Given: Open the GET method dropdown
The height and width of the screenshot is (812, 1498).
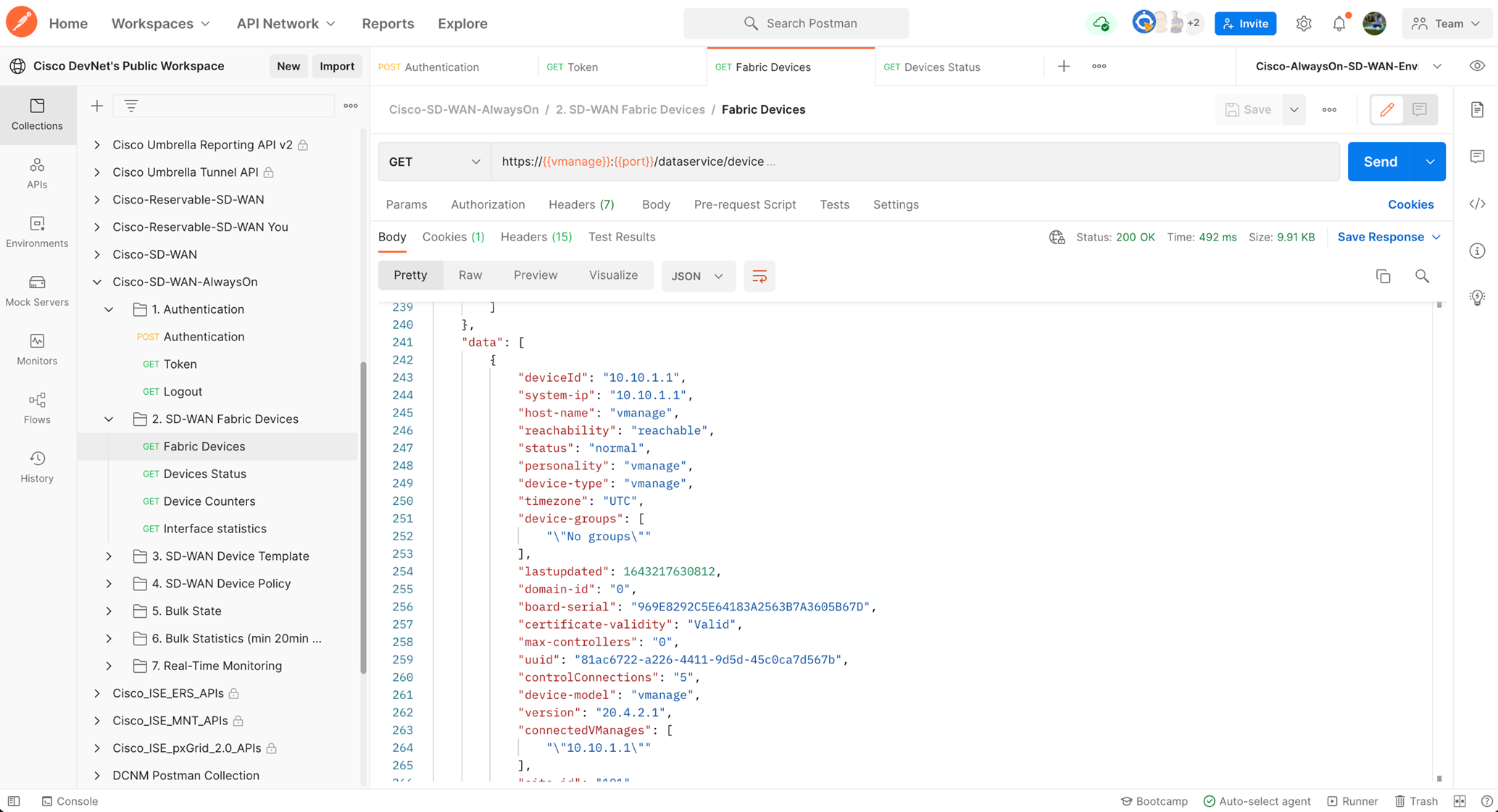Looking at the screenshot, I should 434,162.
